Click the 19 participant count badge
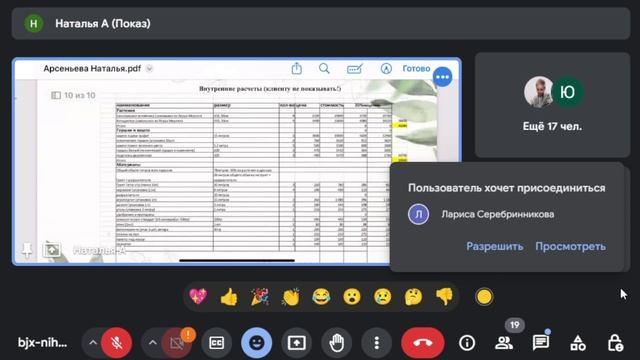Viewport: 640px width, 360px height. [x=515, y=325]
